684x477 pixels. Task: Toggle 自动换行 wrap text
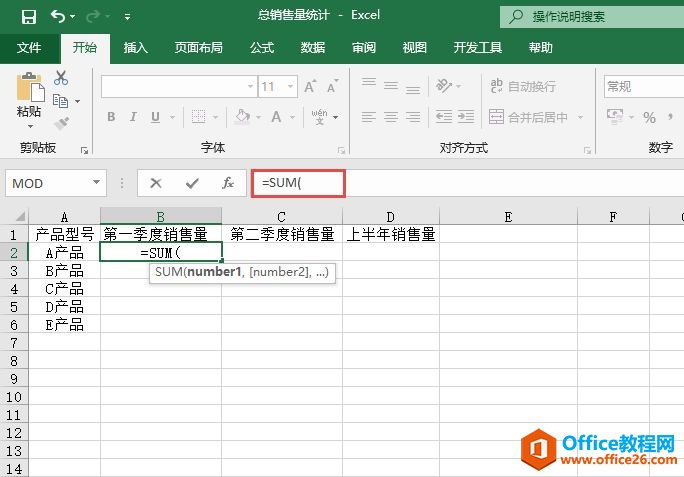point(523,86)
